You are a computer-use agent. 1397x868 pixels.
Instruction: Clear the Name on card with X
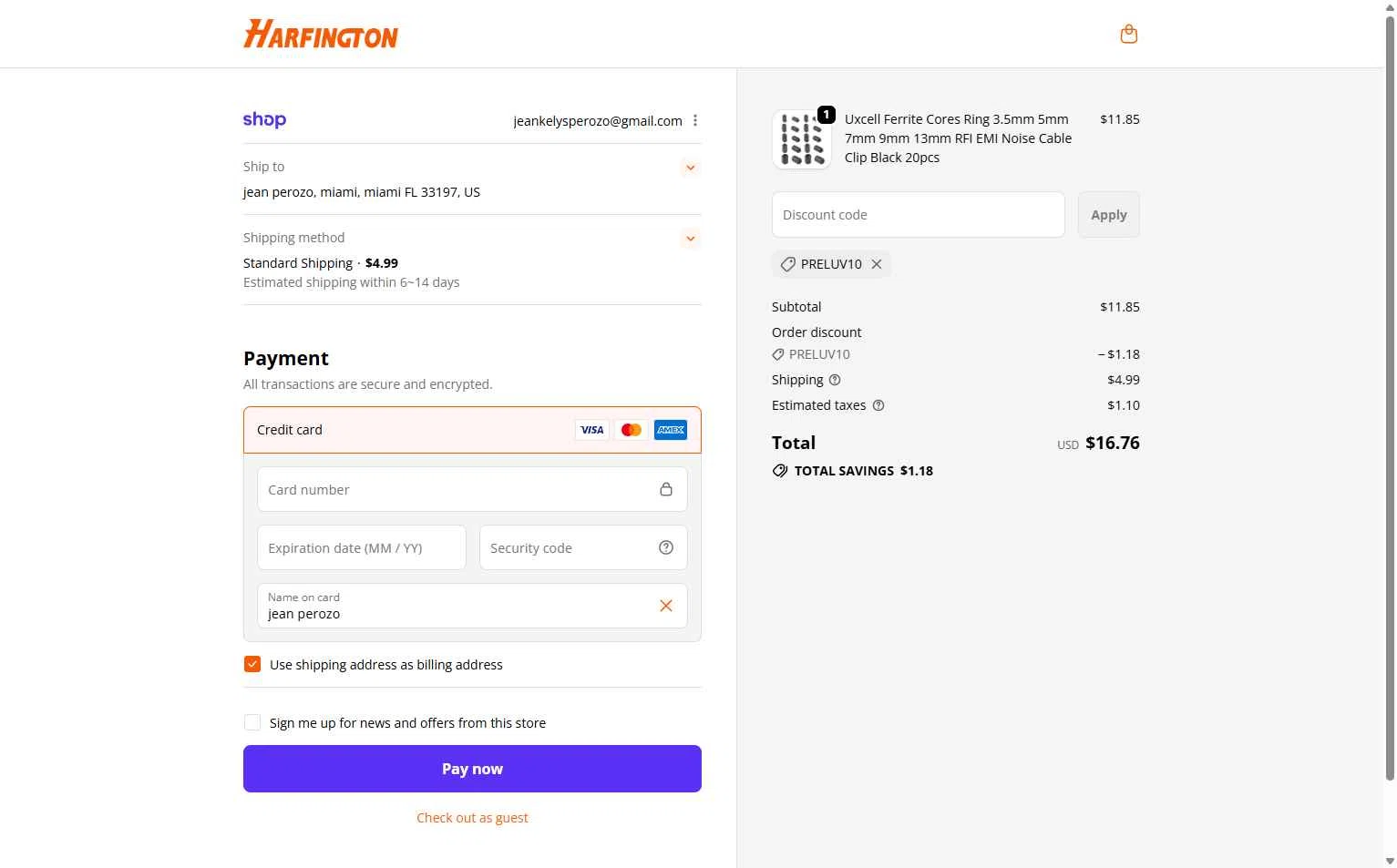(x=666, y=606)
